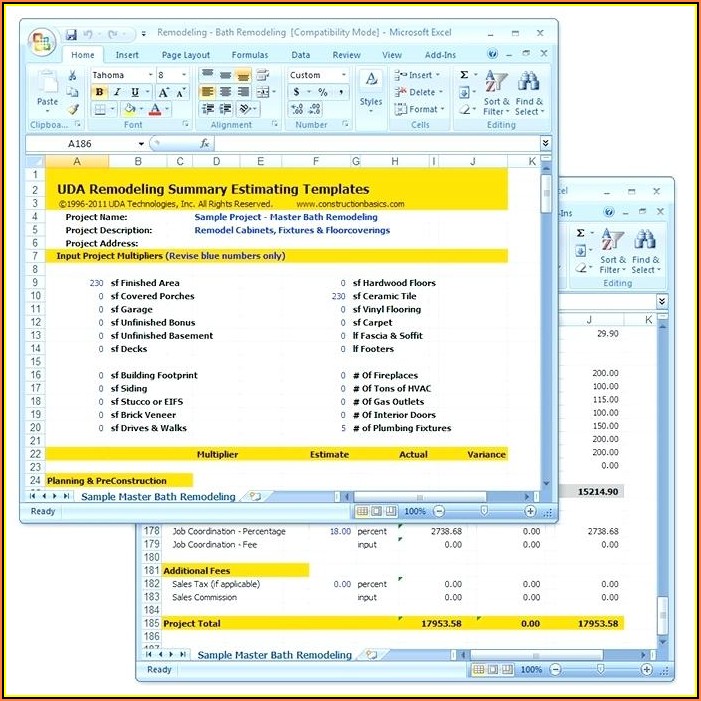The height and width of the screenshot is (701, 701).
Task: Open the Custom number format dropdown
Action: (x=343, y=75)
